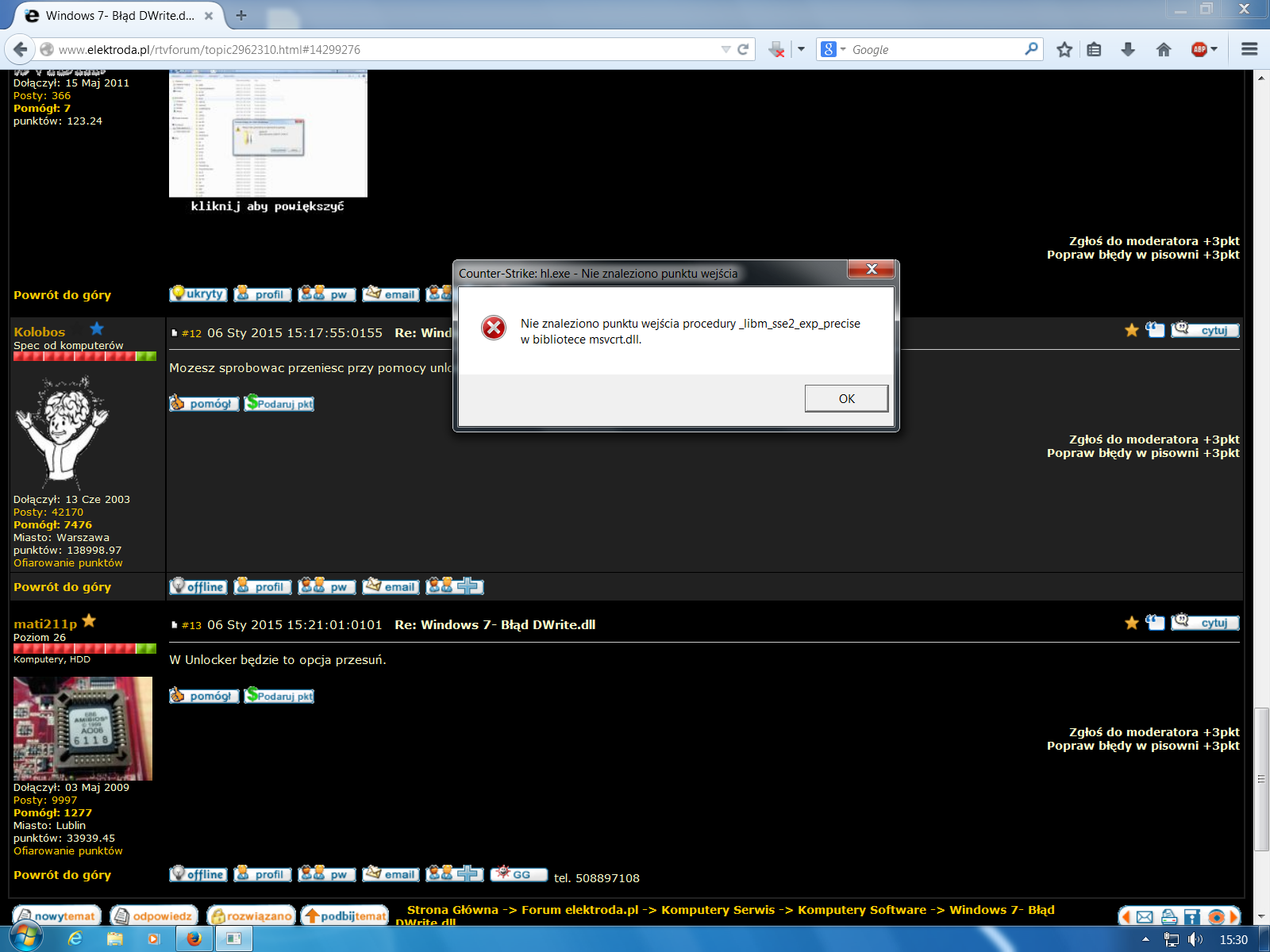The width and height of the screenshot is (1270, 952).
Task: Open the Google search engine selector dropdown
Action: tap(833, 49)
